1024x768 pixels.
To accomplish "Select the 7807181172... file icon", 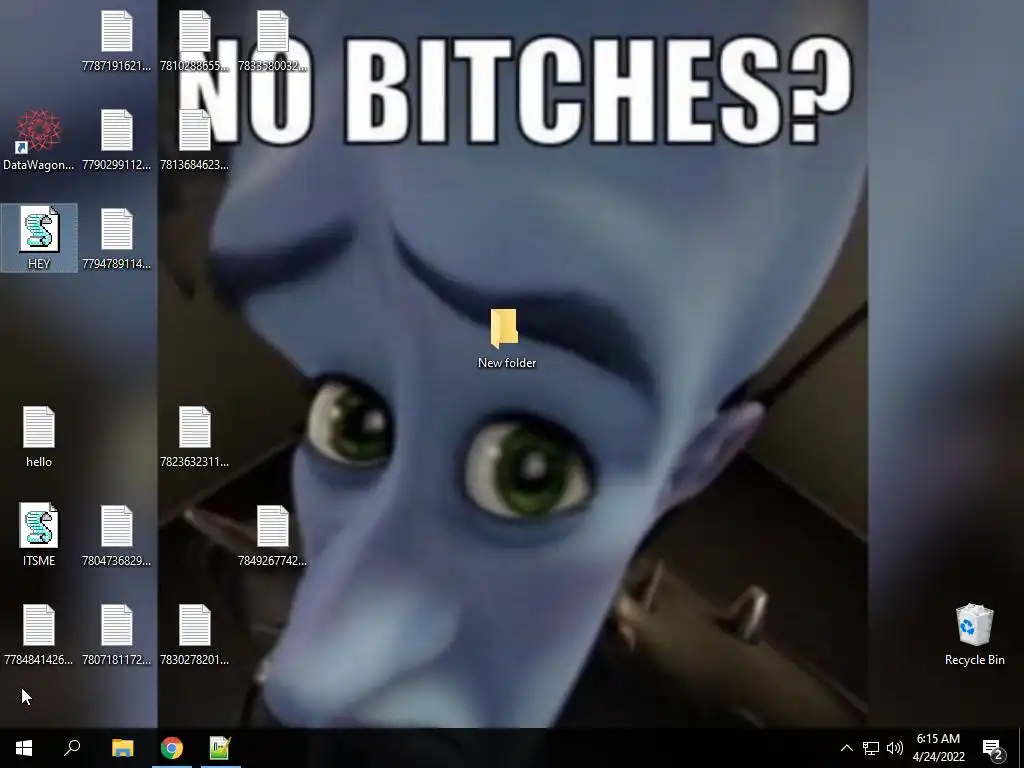I will pyautogui.click(x=117, y=625).
